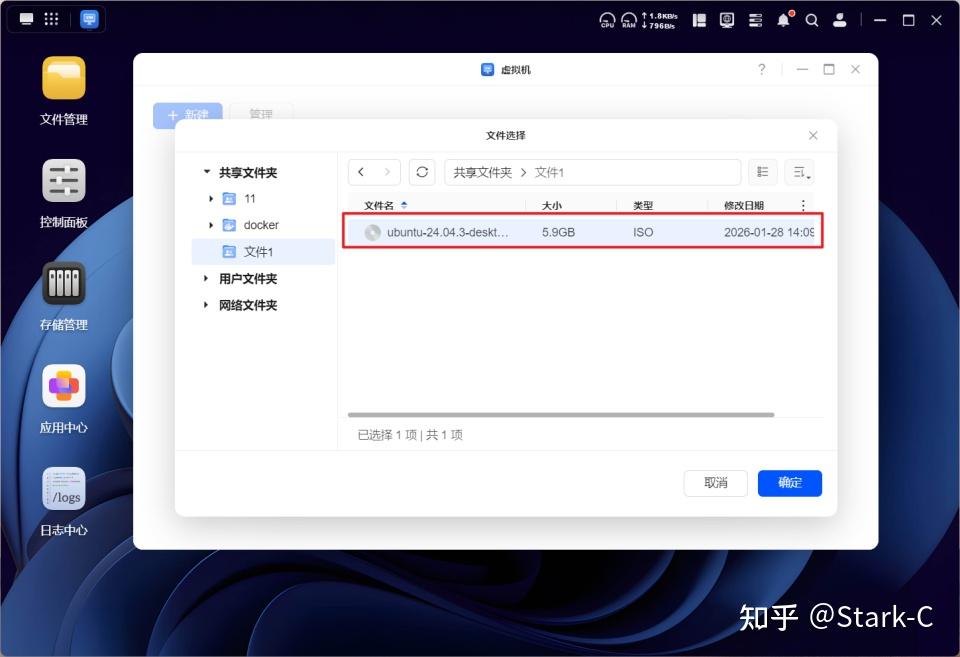
Task: Switch the file list view mode
Action: 763,172
